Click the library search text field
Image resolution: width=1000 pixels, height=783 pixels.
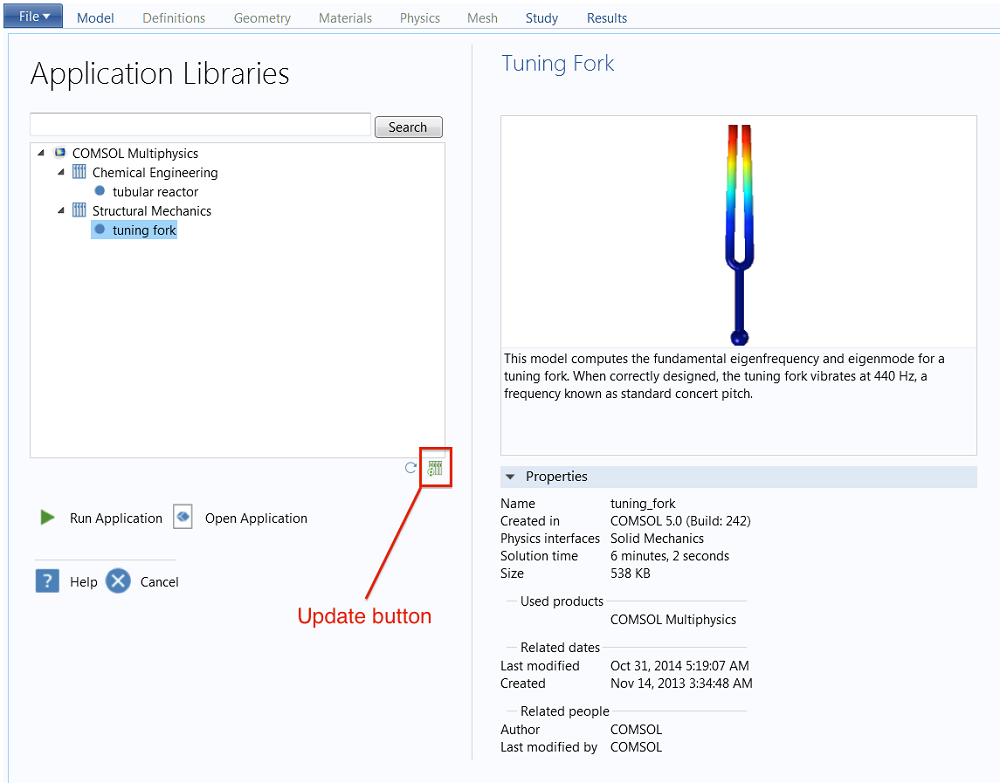200,124
